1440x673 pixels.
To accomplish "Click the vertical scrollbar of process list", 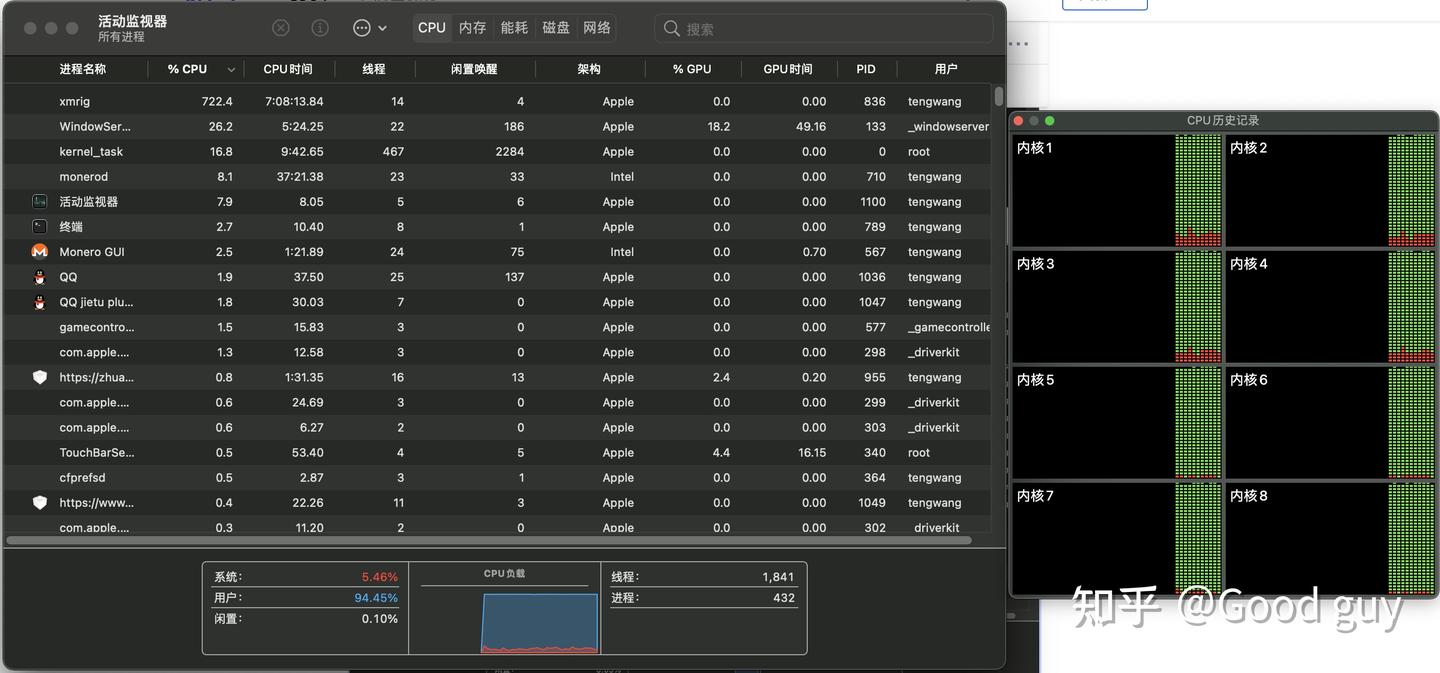I will (999, 97).
